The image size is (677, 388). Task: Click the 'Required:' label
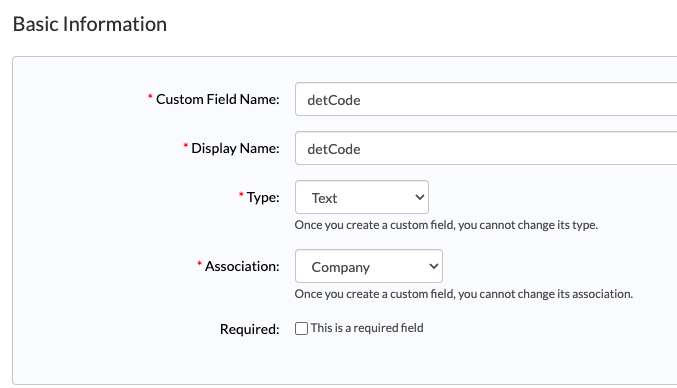tap(250, 329)
